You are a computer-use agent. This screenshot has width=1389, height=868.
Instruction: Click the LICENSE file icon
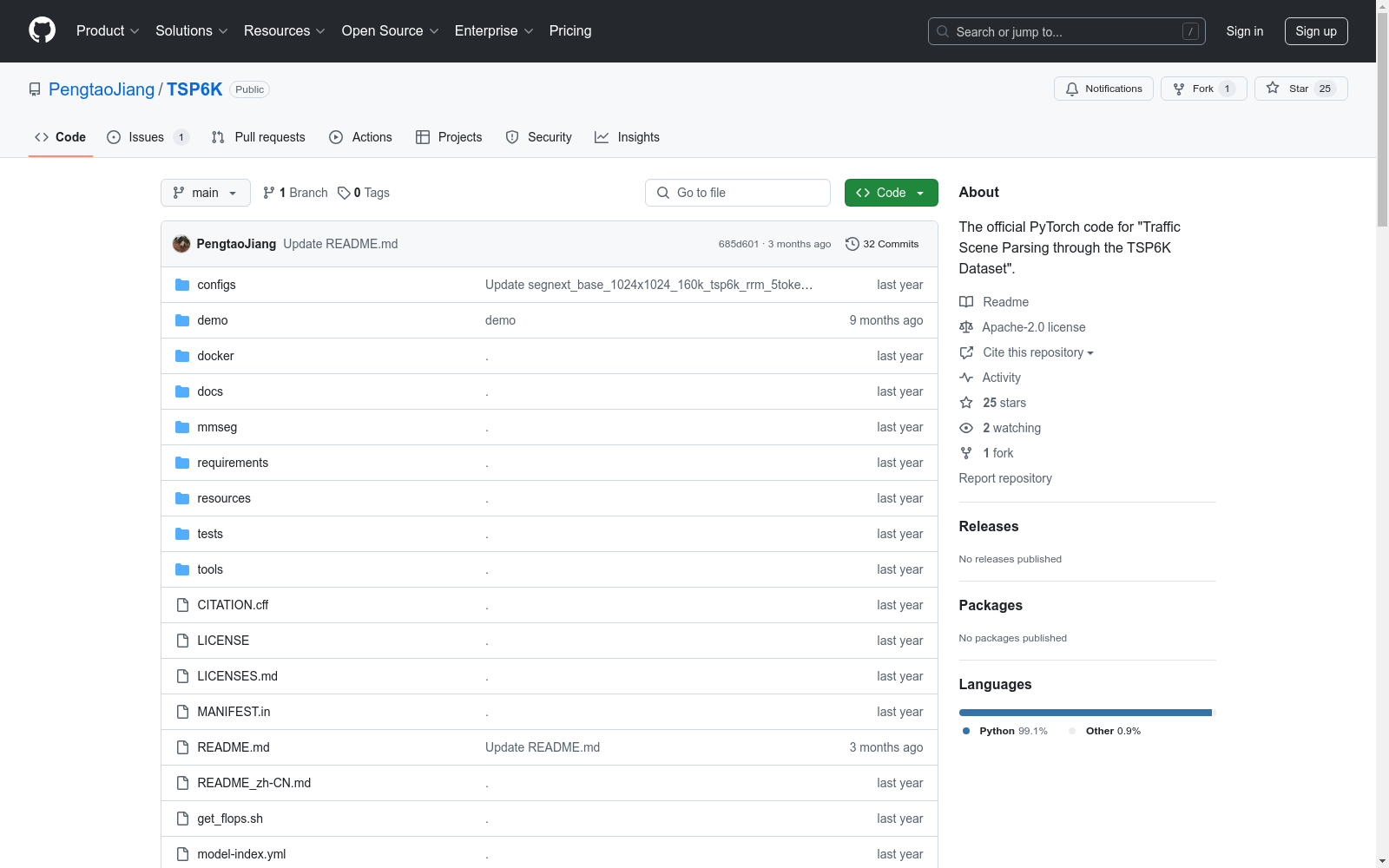pos(182,641)
